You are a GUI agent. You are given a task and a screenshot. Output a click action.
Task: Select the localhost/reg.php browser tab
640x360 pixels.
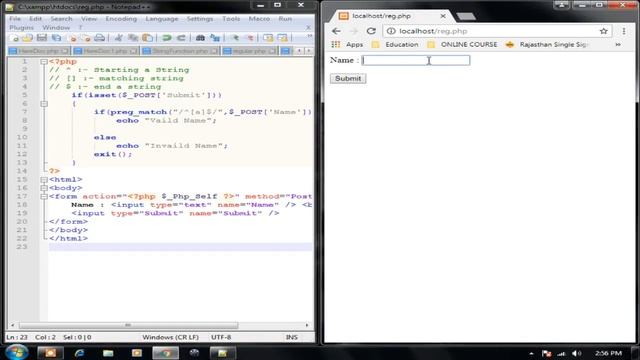(392, 16)
